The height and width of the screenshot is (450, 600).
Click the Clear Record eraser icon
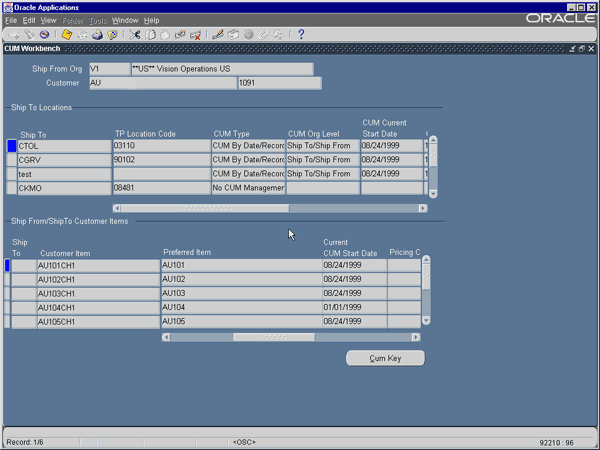[180, 35]
